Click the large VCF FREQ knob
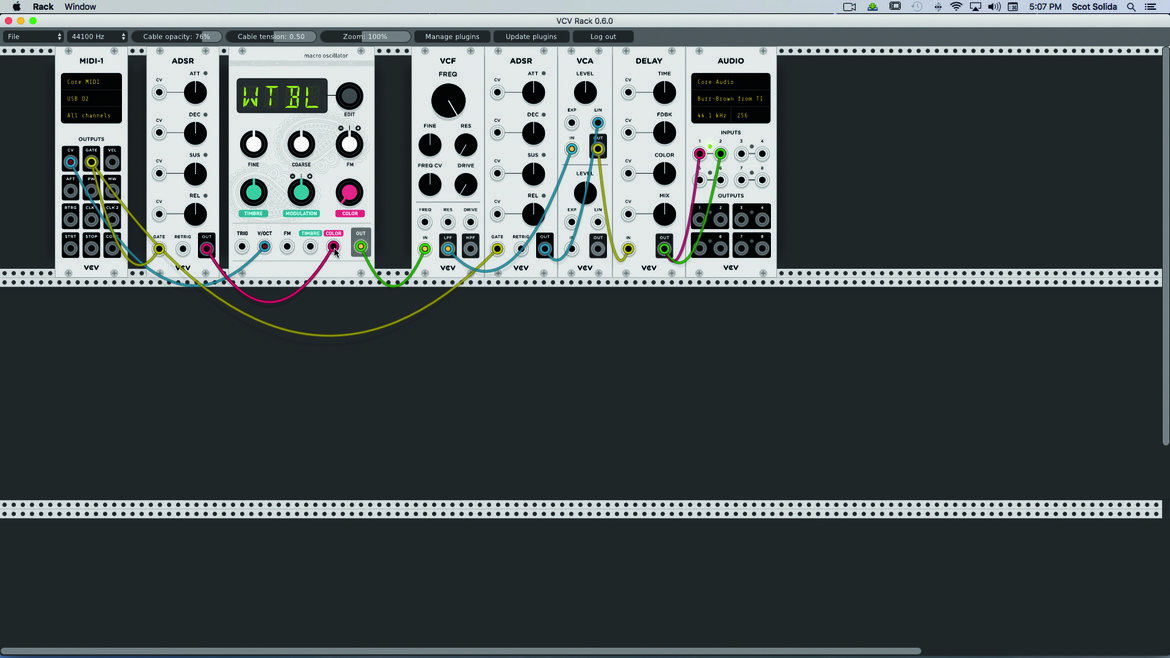 [448, 101]
